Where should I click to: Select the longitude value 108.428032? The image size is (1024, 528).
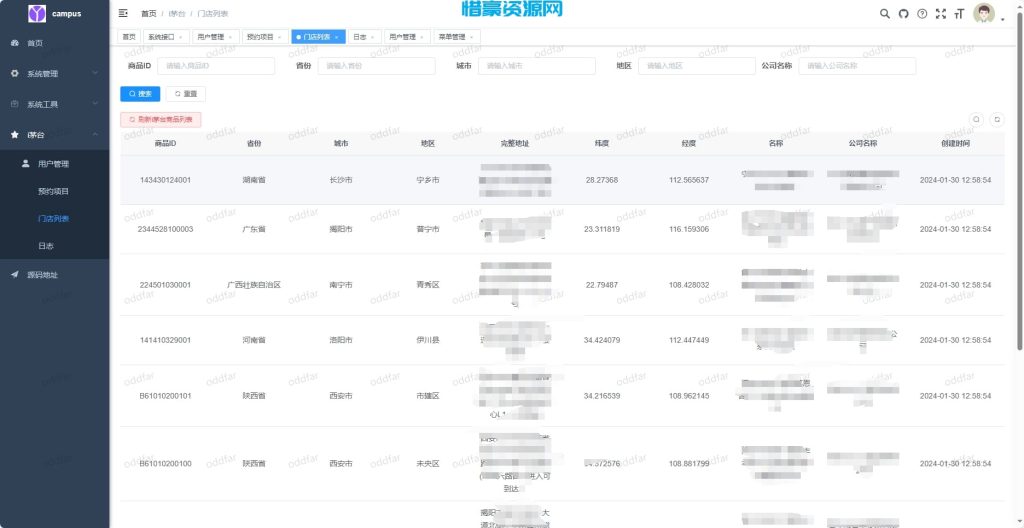689,285
